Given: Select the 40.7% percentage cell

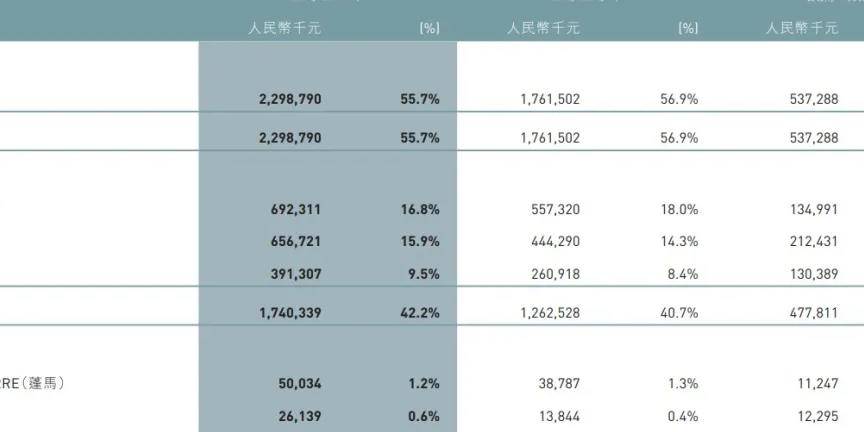Looking at the screenshot, I should 679,313.
